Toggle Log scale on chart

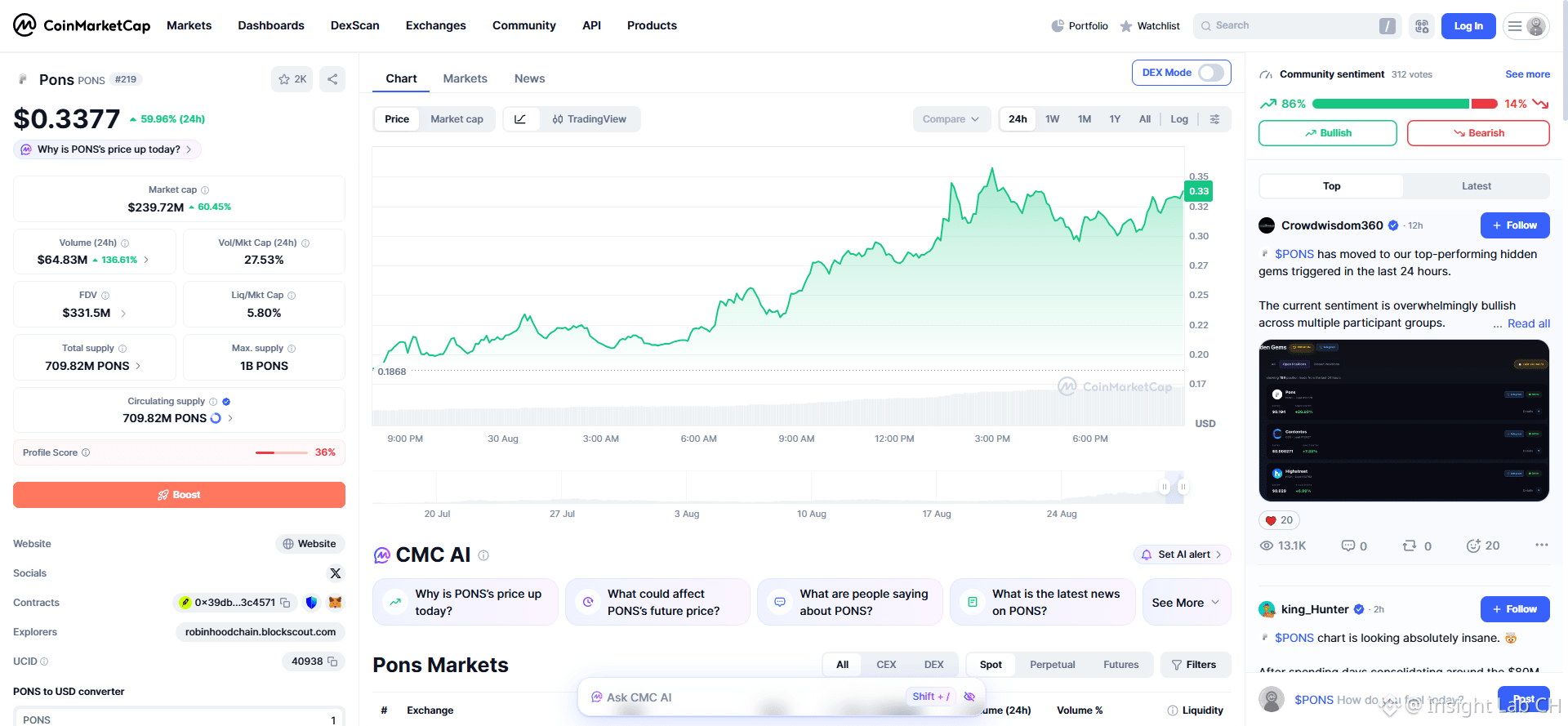point(1179,119)
